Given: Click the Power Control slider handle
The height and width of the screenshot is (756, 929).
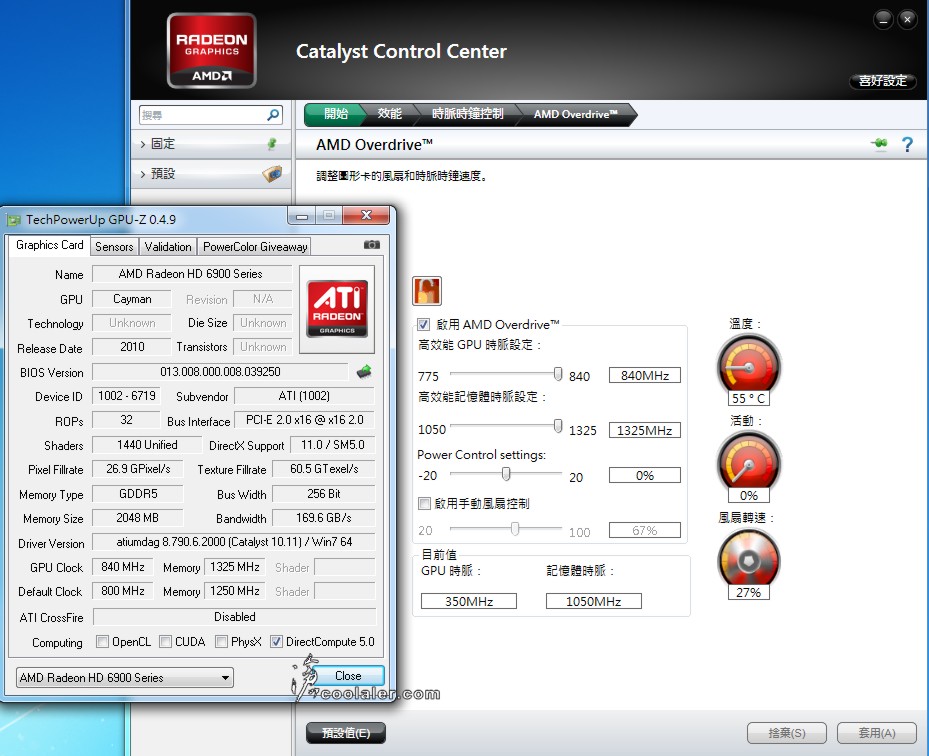Looking at the screenshot, I should click(x=506, y=473).
